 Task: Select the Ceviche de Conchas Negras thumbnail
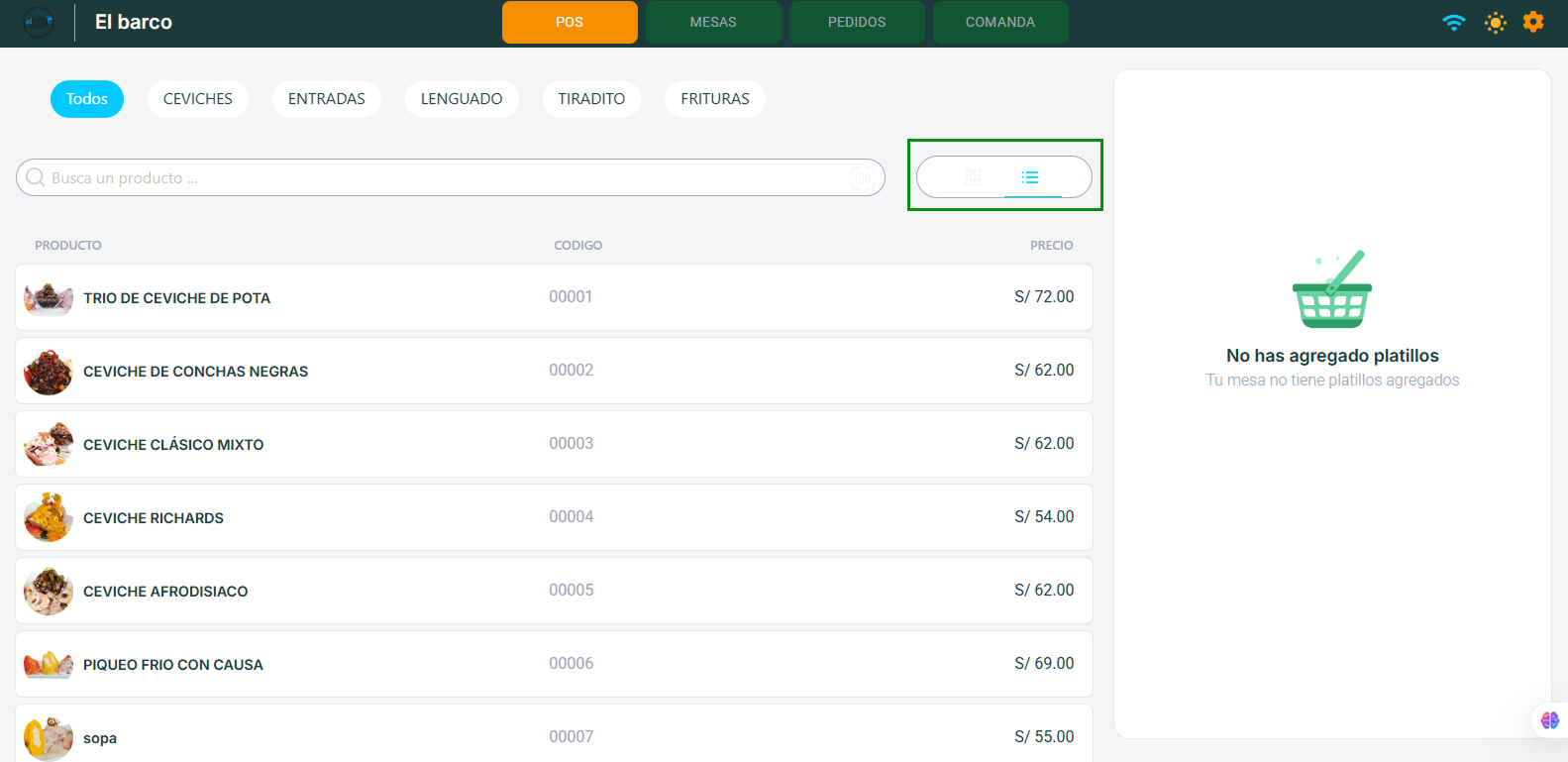(49, 372)
